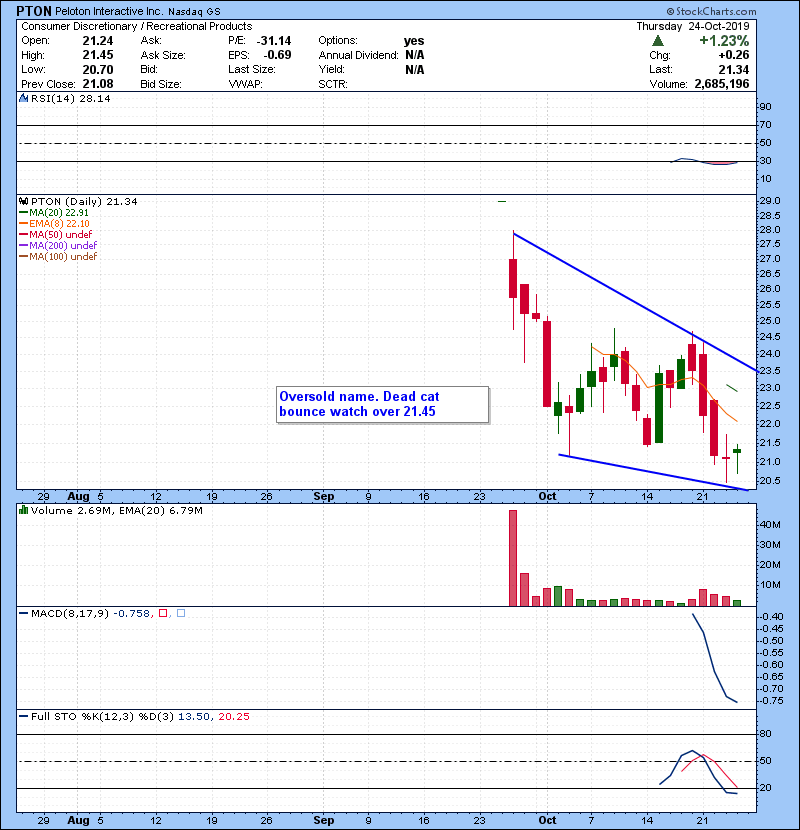800x830 pixels.
Task: Click the blue MACD histogram square marker
Action: [181, 613]
